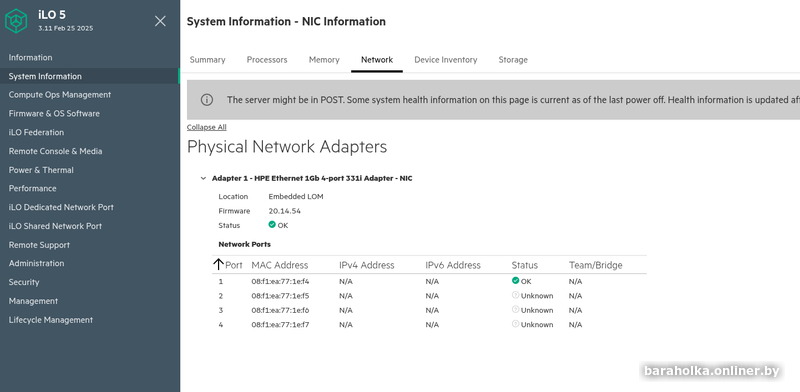The width and height of the screenshot is (800, 392).
Task: Select System Information in the sidebar
Action: pos(90,76)
